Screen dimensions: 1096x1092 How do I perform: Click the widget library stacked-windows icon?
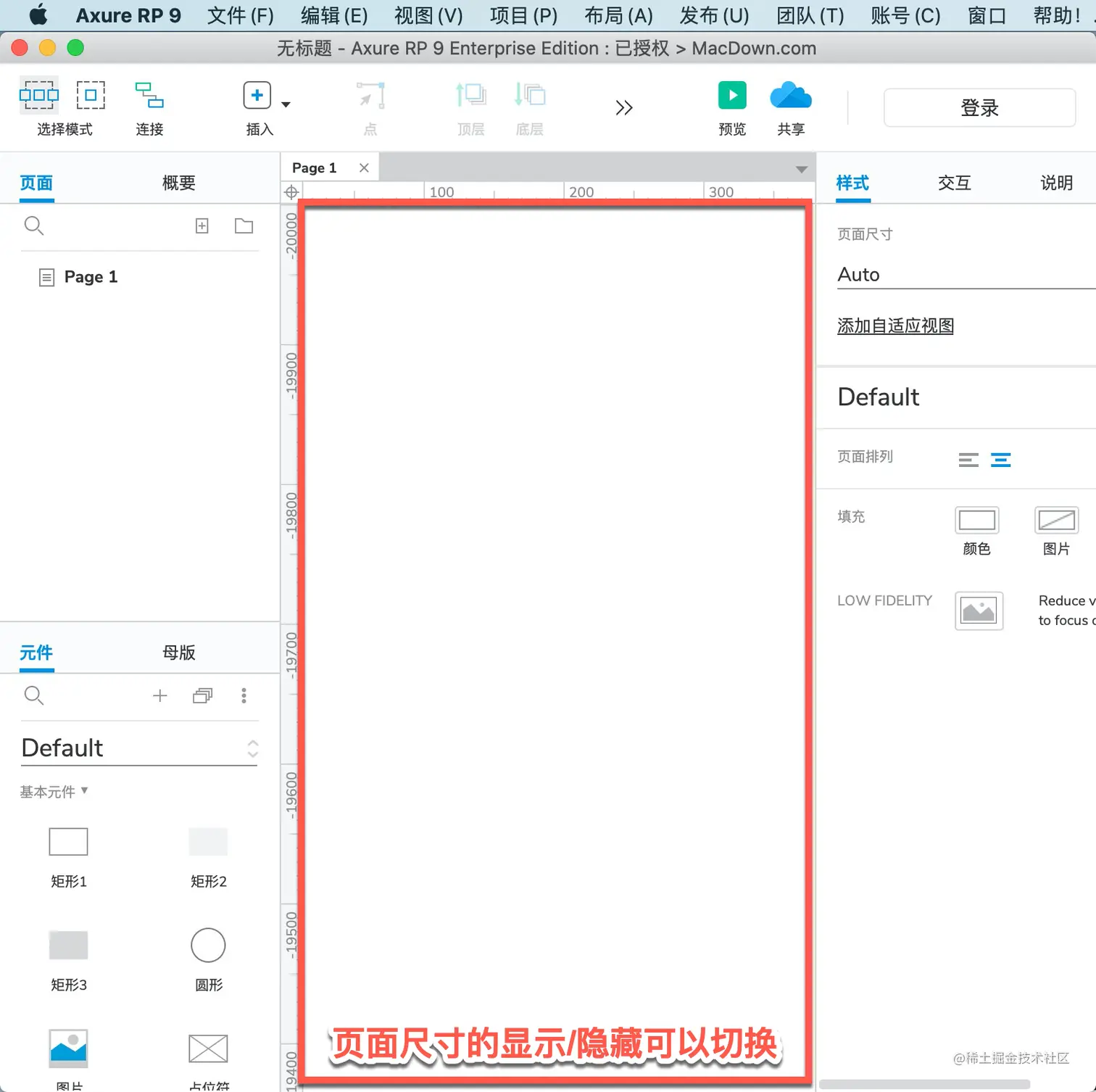pyautogui.click(x=202, y=696)
